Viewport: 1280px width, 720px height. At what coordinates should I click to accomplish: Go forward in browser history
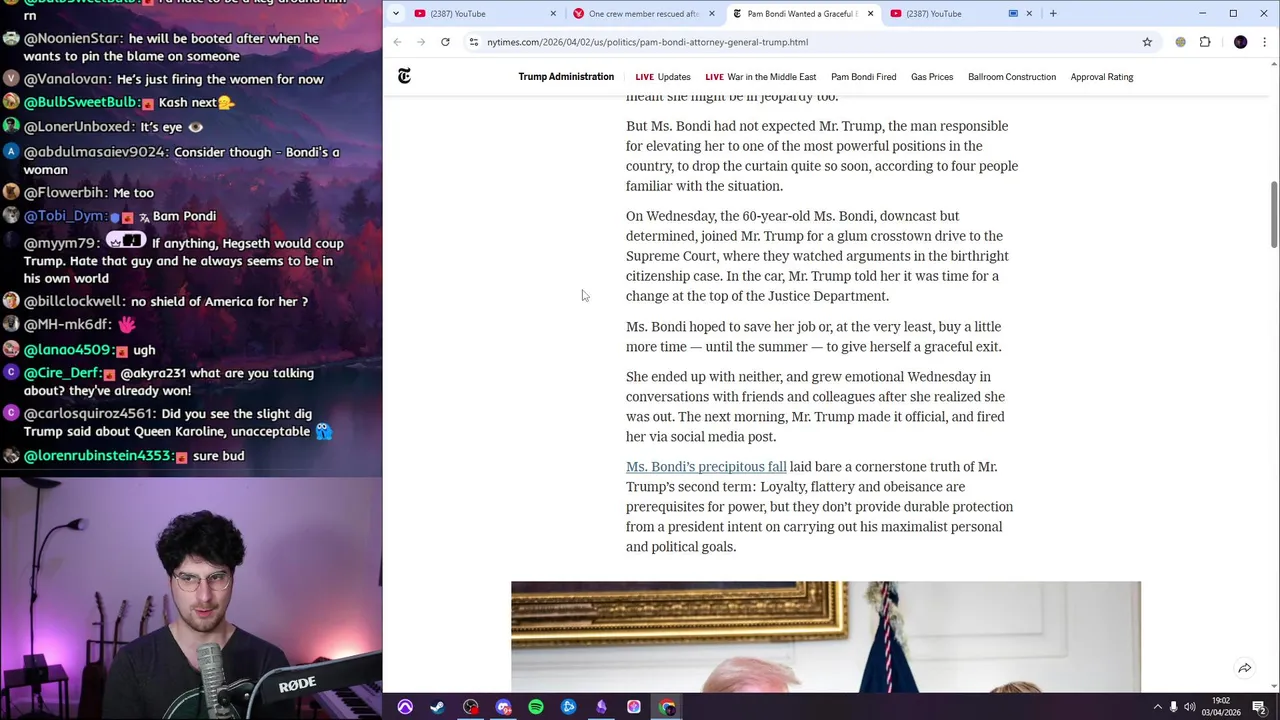[x=421, y=42]
